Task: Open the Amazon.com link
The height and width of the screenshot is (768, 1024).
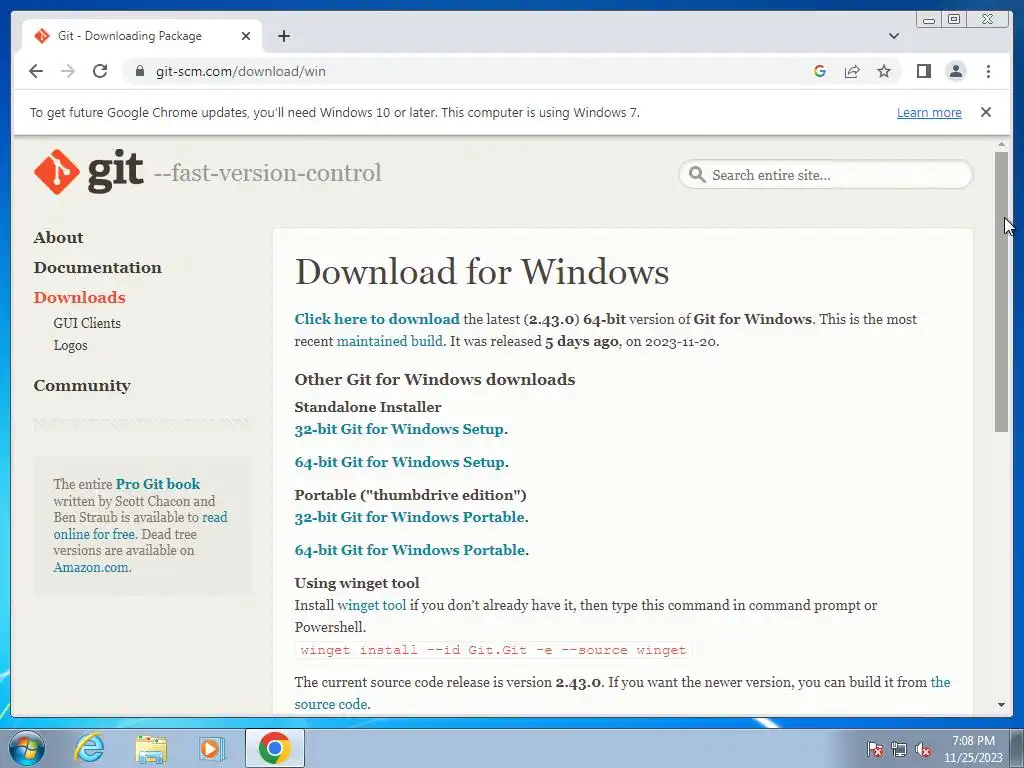Action: 91,567
